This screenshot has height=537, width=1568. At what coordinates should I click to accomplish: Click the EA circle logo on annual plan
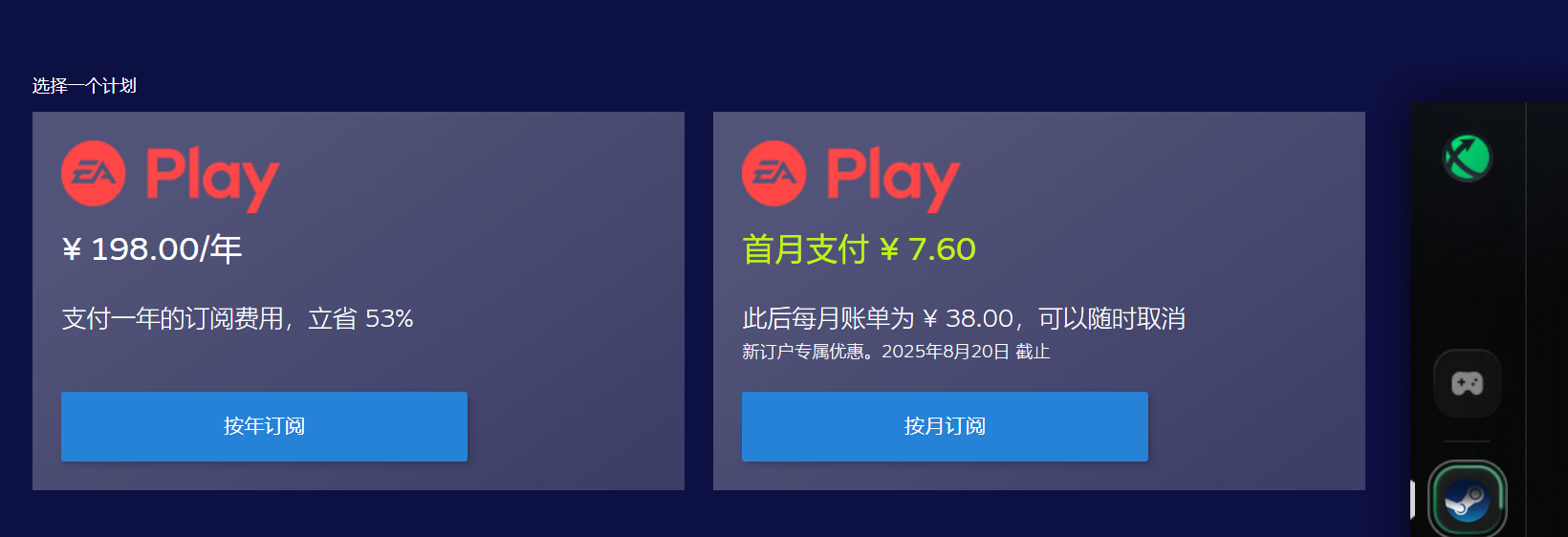94,174
